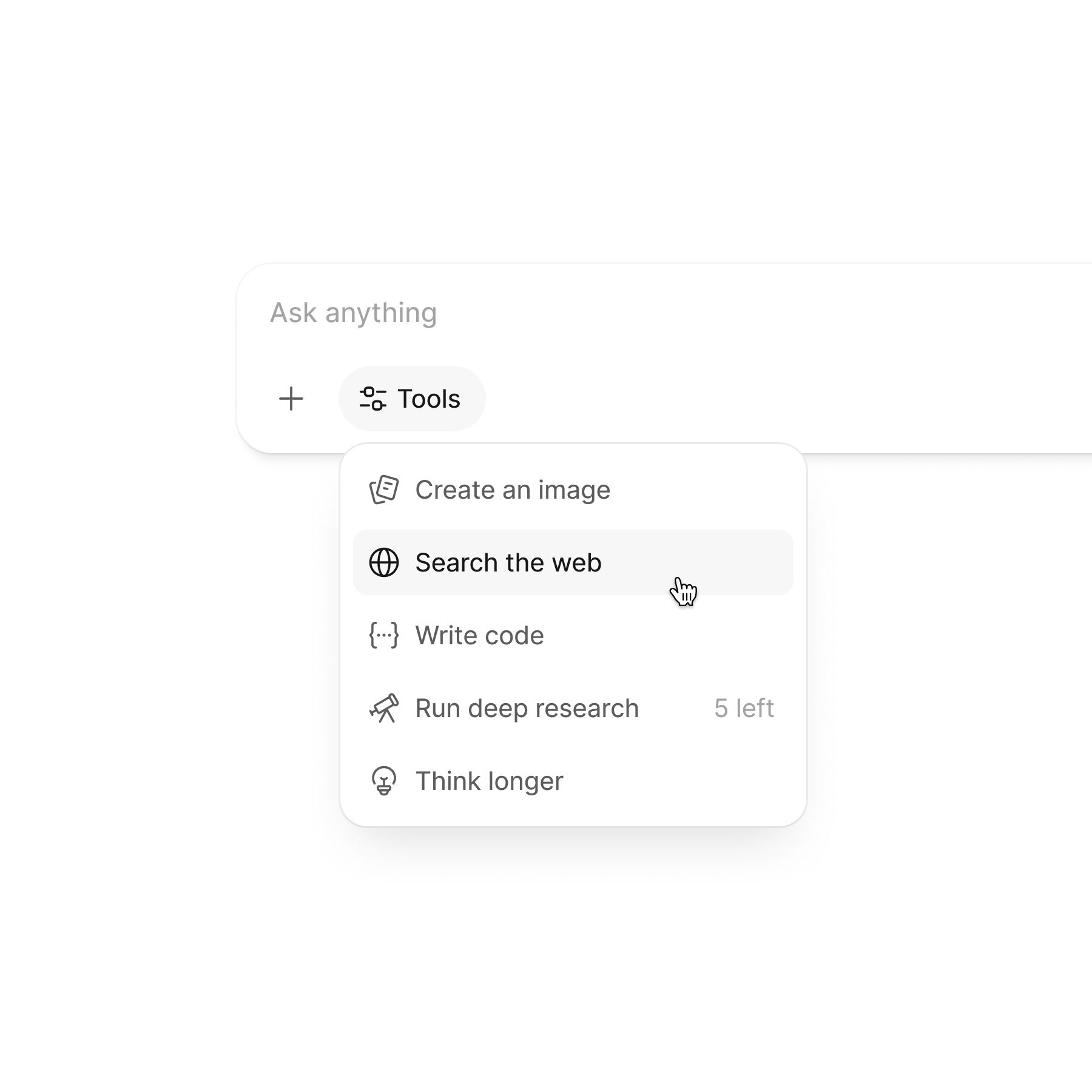Viewport: 1092px width, 1092px height.
Task: Expand attachment options with the plus button
Action: (292, 399)
